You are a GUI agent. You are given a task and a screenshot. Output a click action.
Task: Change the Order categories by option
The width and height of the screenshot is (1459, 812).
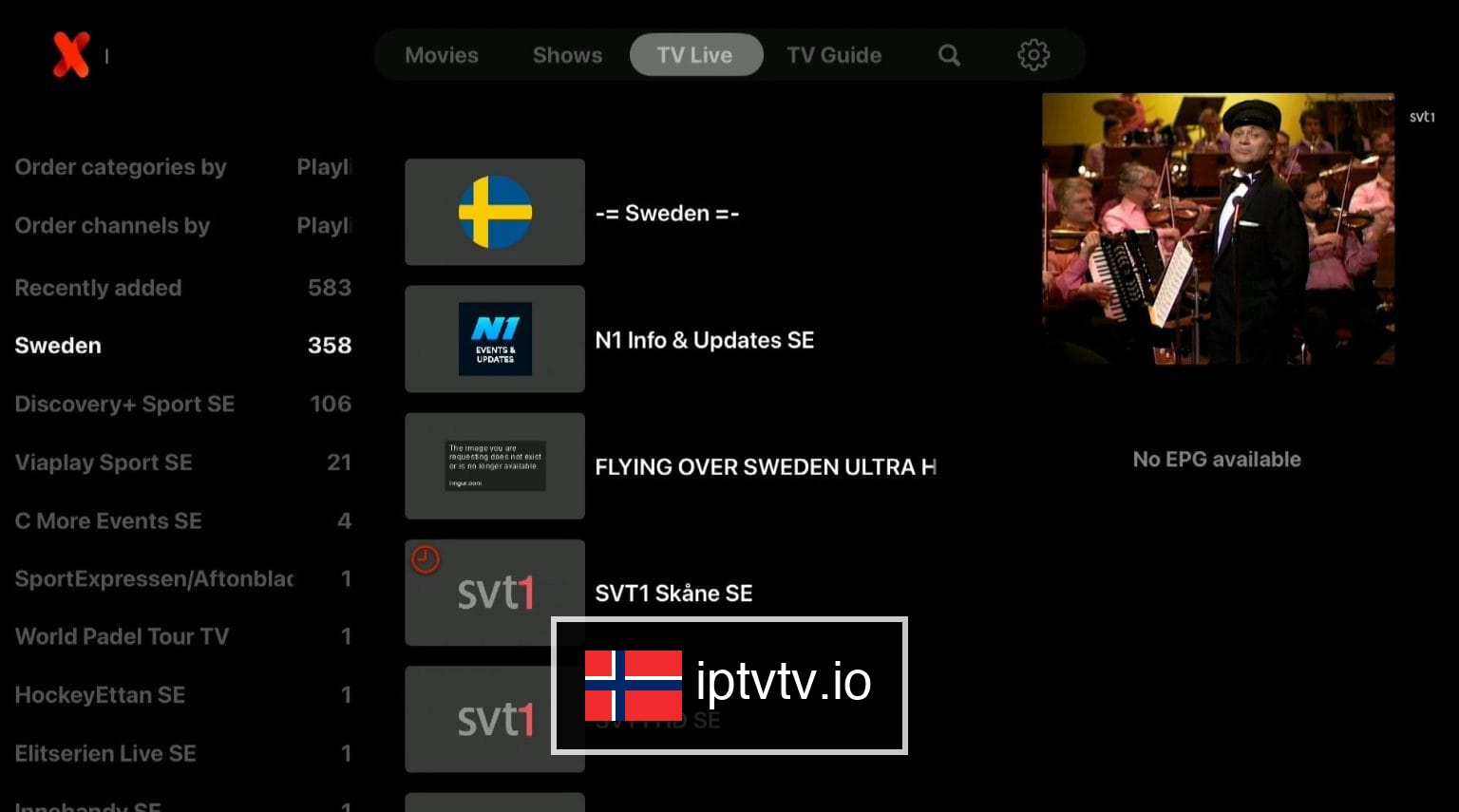[183, 167]
